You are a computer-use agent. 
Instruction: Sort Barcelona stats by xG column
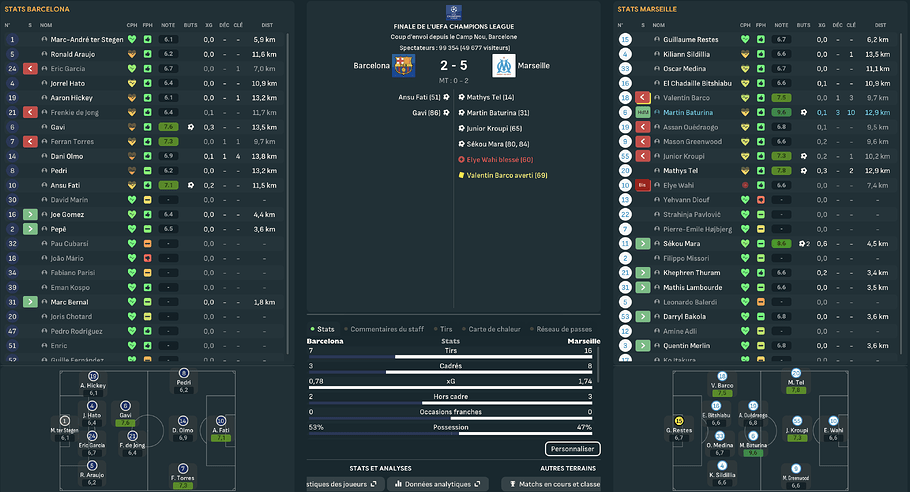pos(209,25)
